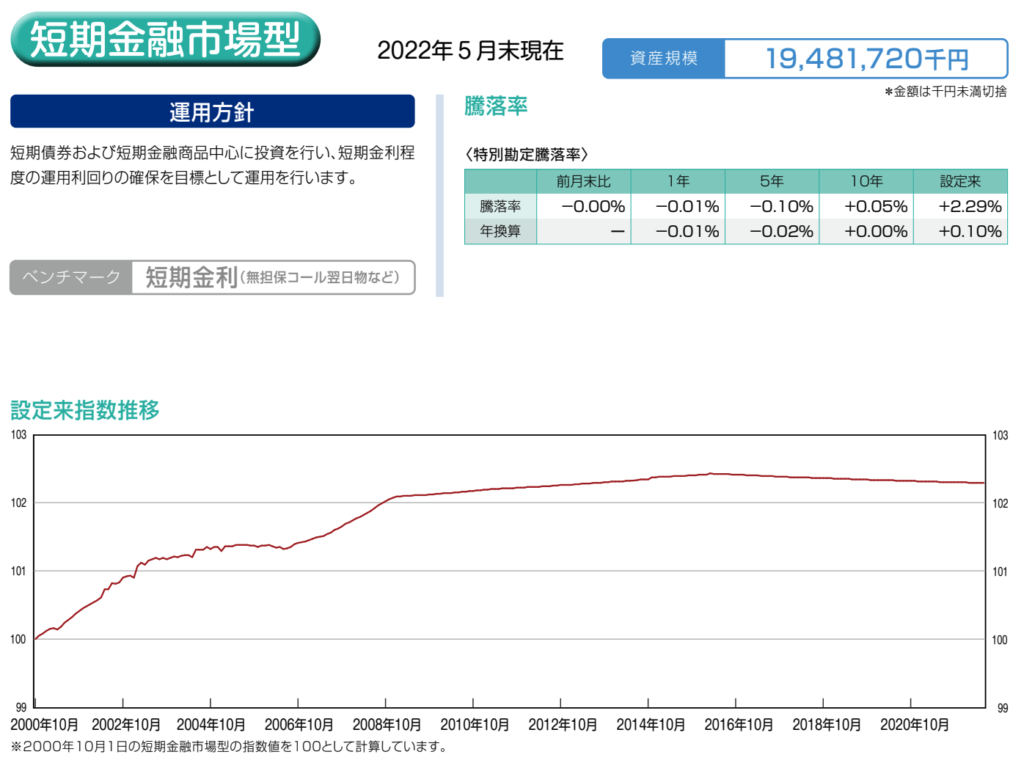Click the 2022年5月末現在 date text
The image size is (1024, 760).
[470, 51]
